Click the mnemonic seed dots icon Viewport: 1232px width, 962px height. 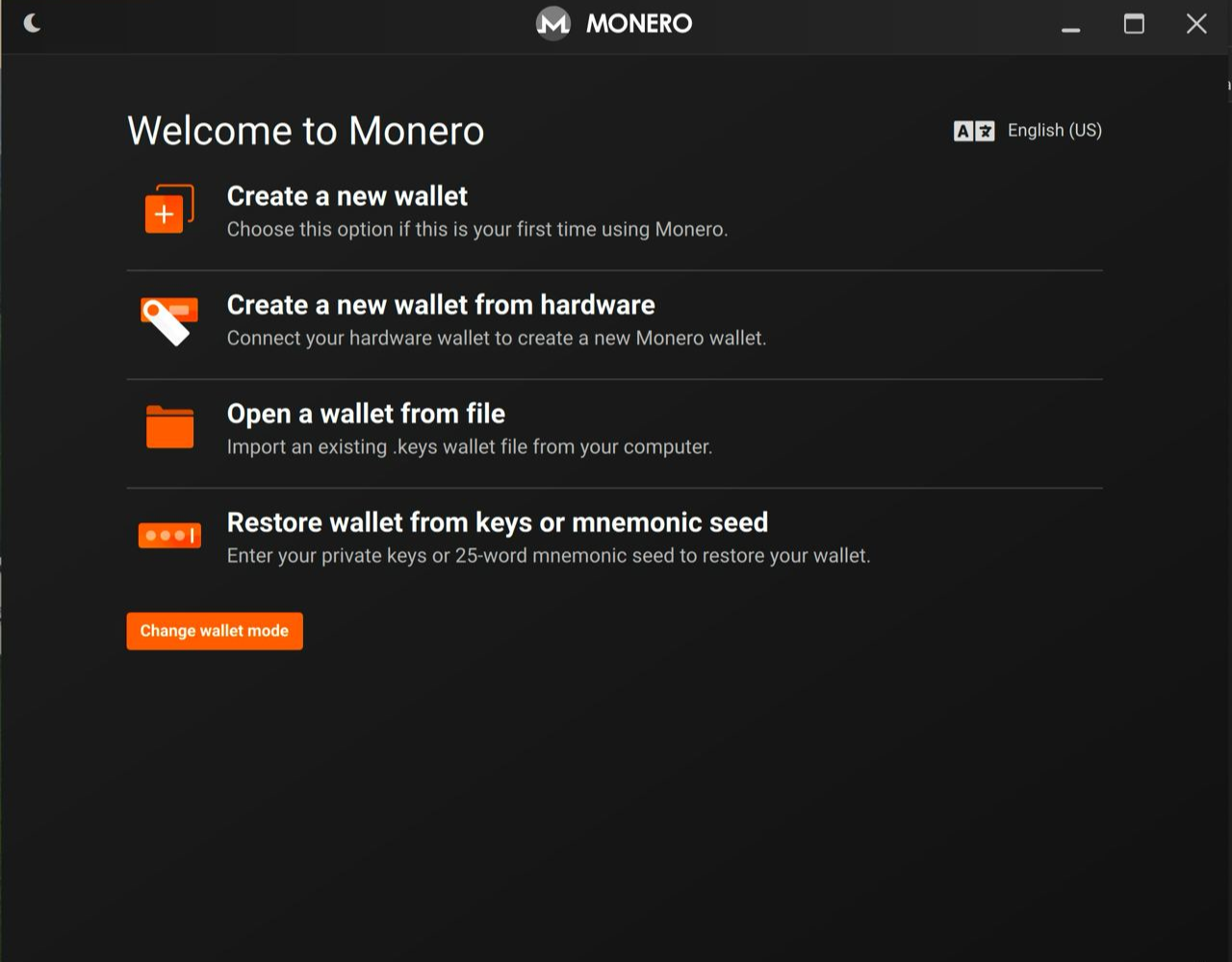(169, 535)
